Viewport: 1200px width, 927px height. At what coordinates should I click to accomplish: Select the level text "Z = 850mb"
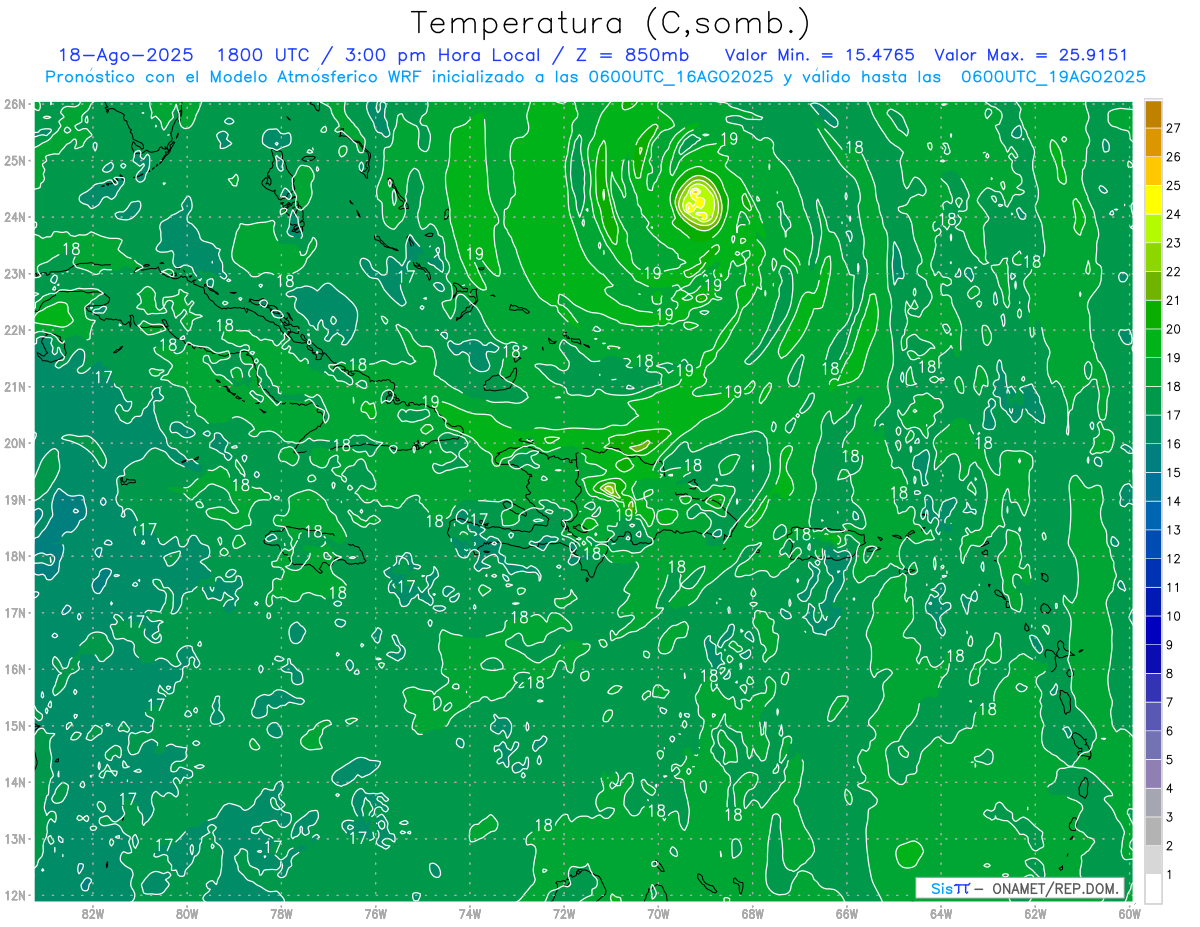pos(633,56)
